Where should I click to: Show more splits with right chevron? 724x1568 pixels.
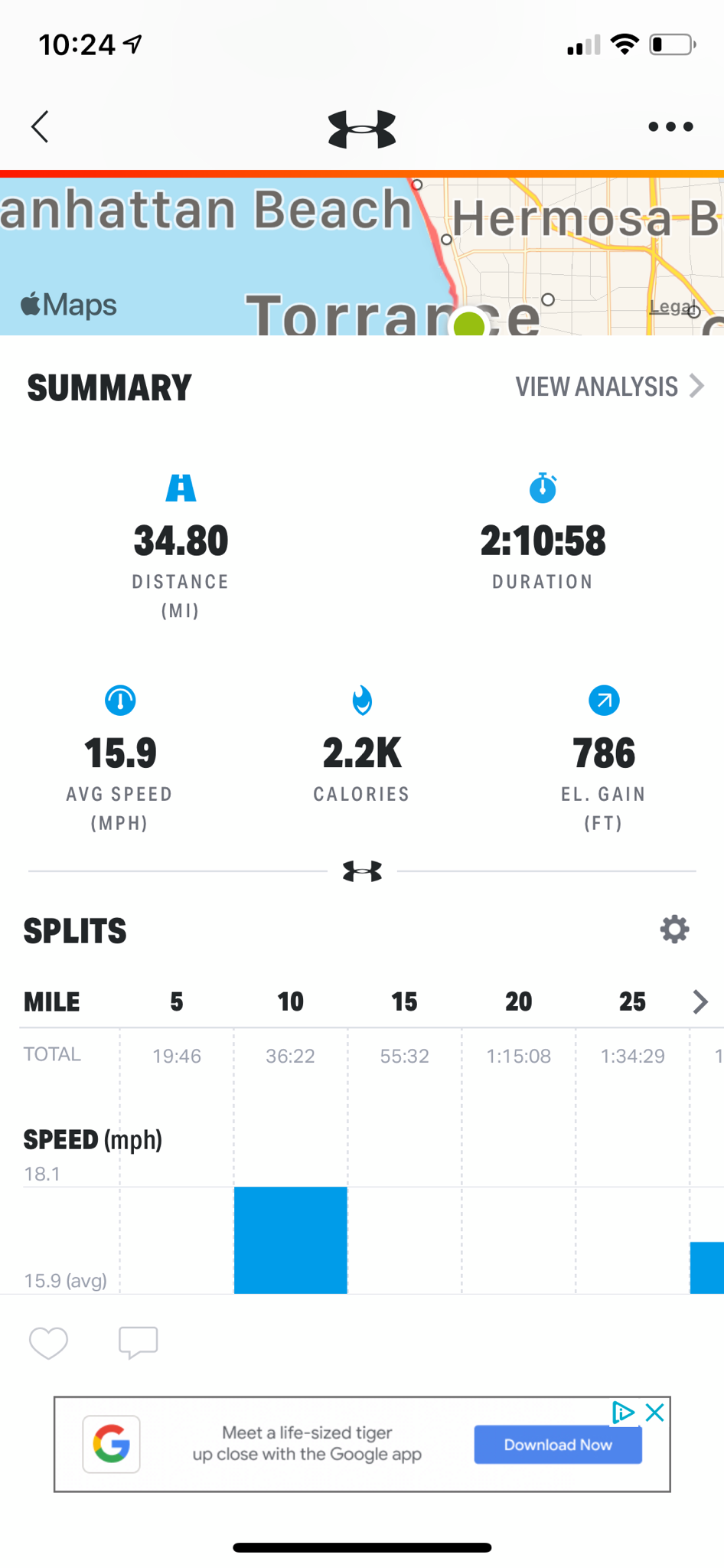tap(700, 1001)
